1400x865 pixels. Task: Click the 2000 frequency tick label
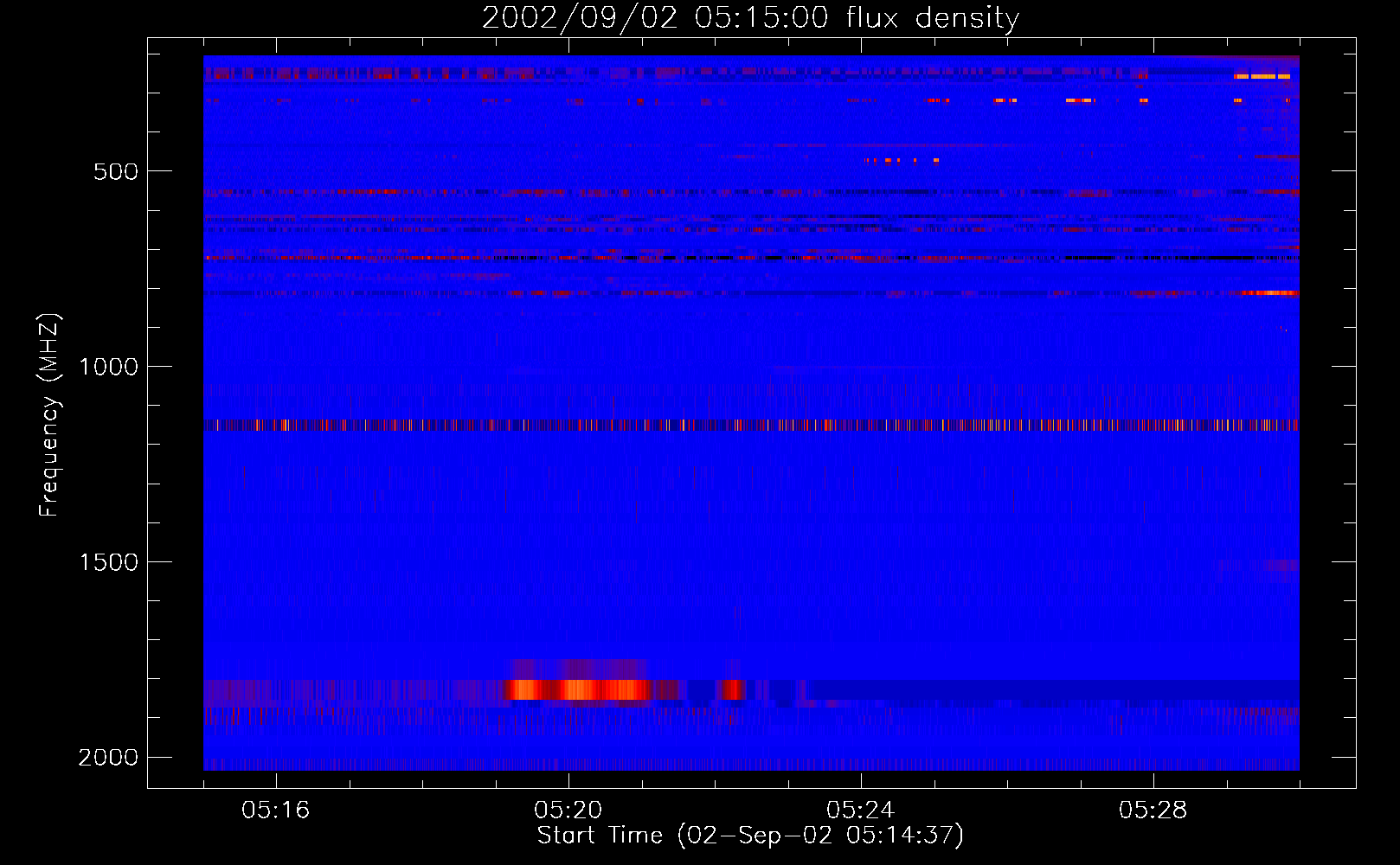pyautogui.click(x=108, y=758)
